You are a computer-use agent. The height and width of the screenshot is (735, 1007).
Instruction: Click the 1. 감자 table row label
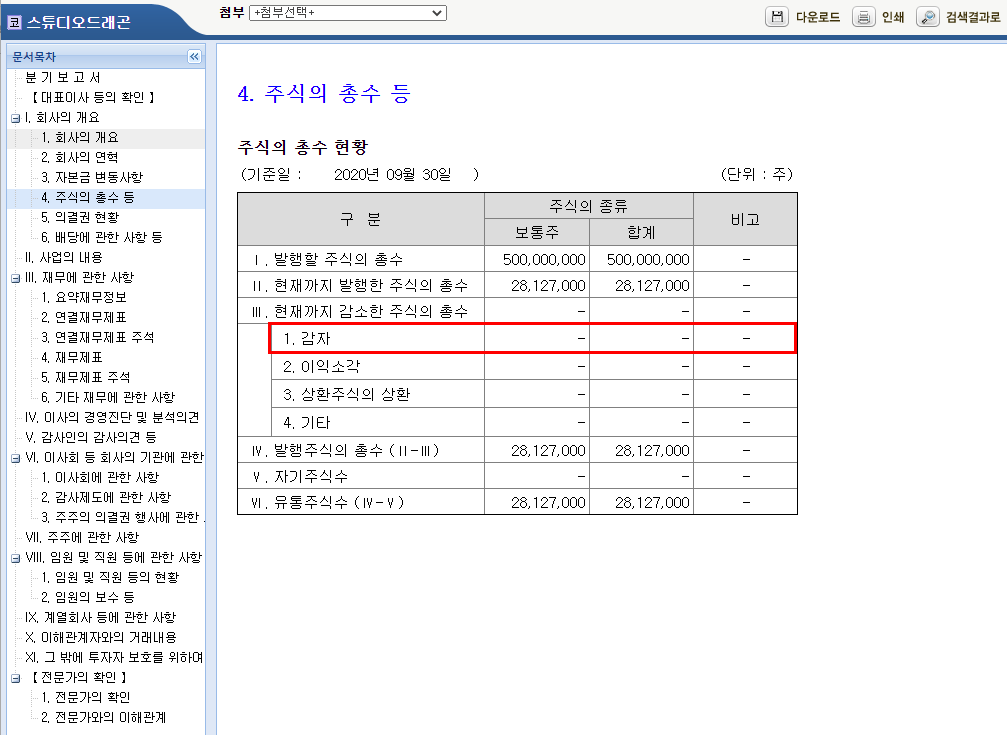coord(307,338)
